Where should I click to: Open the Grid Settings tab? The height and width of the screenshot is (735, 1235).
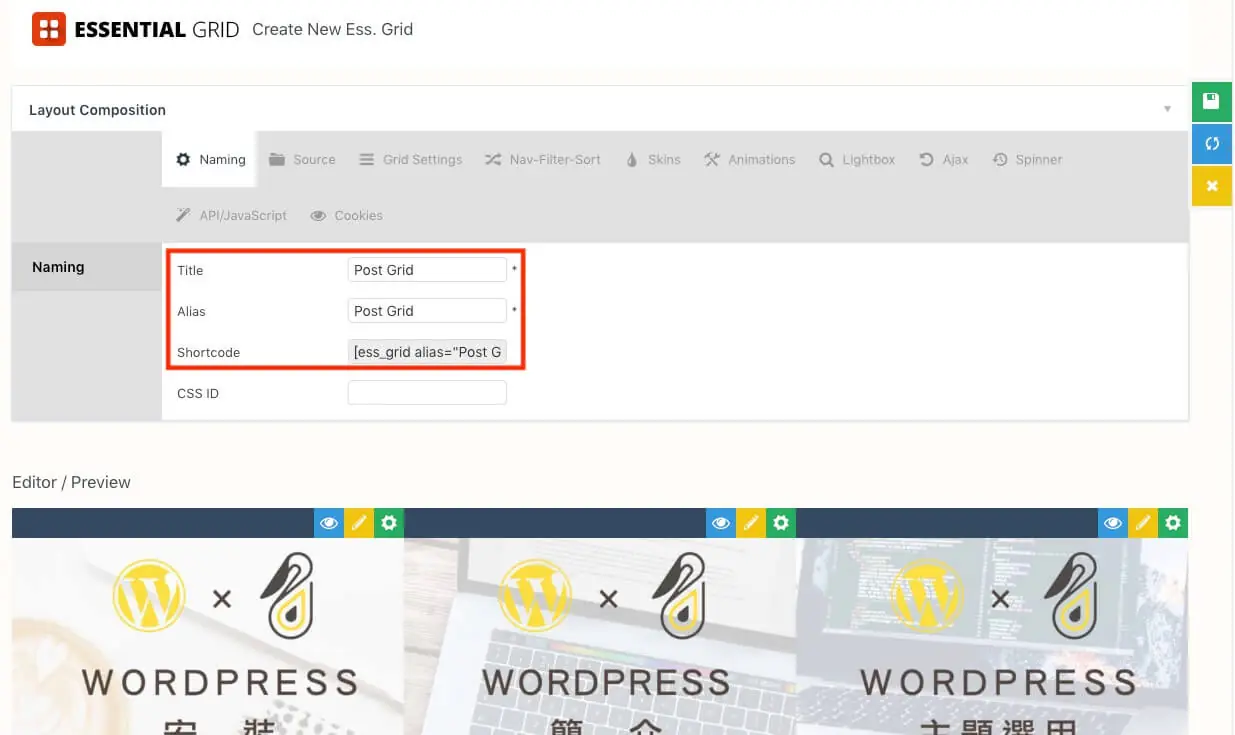[x=410, y=159]
